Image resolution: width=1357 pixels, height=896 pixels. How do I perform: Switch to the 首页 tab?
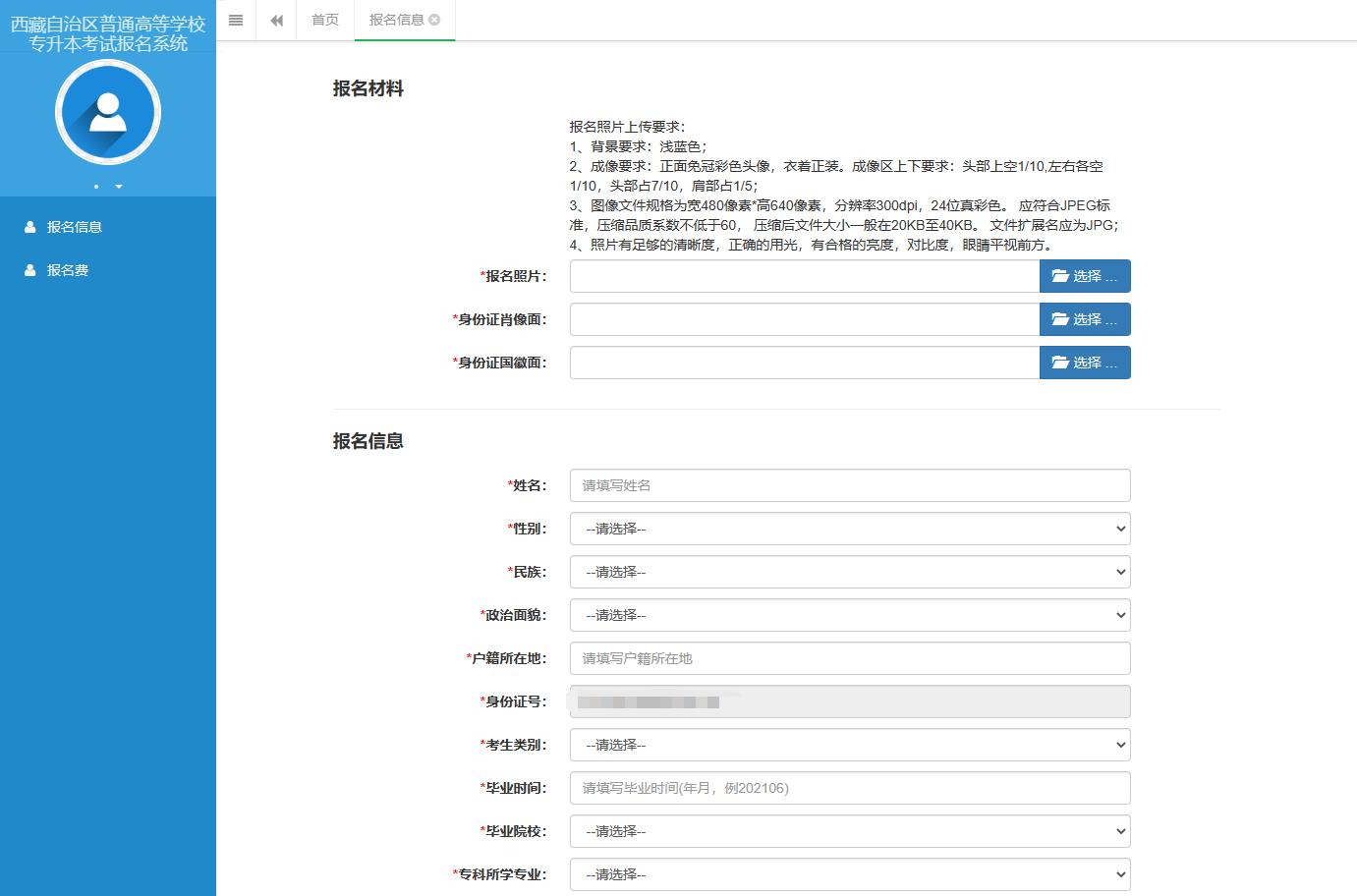click(325, 20)
